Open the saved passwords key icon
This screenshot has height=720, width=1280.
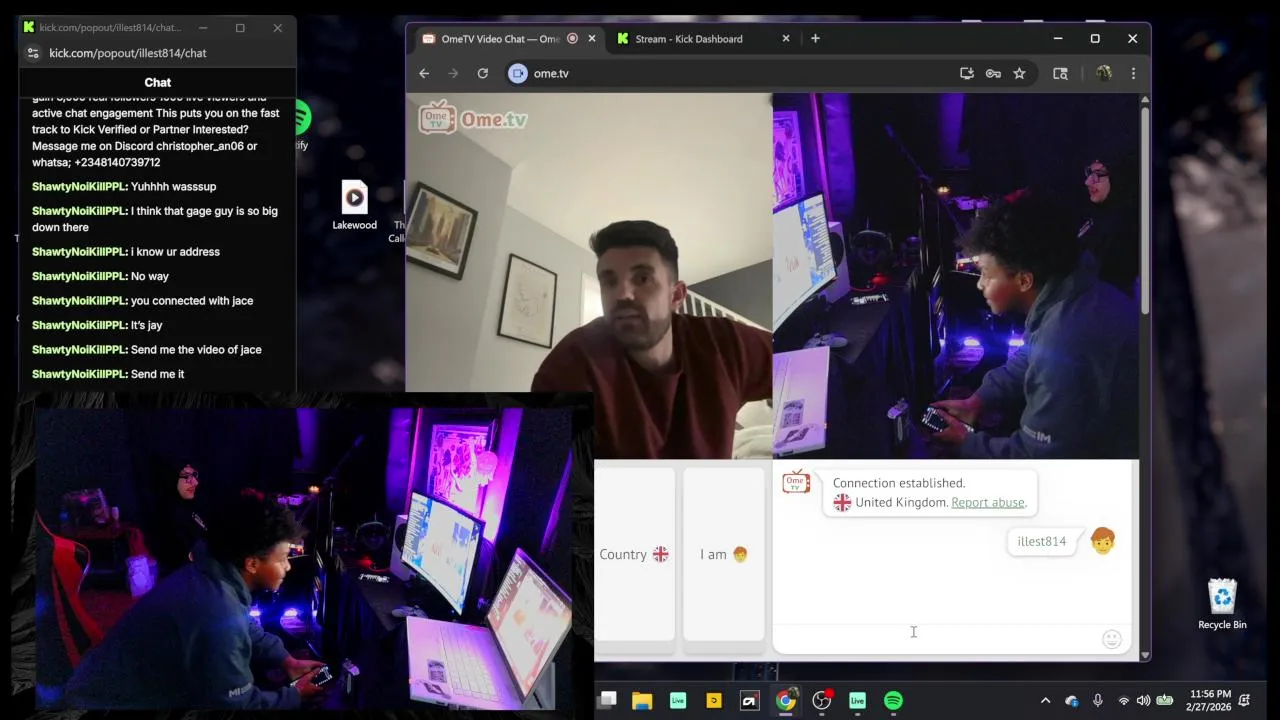coord(993,73)
